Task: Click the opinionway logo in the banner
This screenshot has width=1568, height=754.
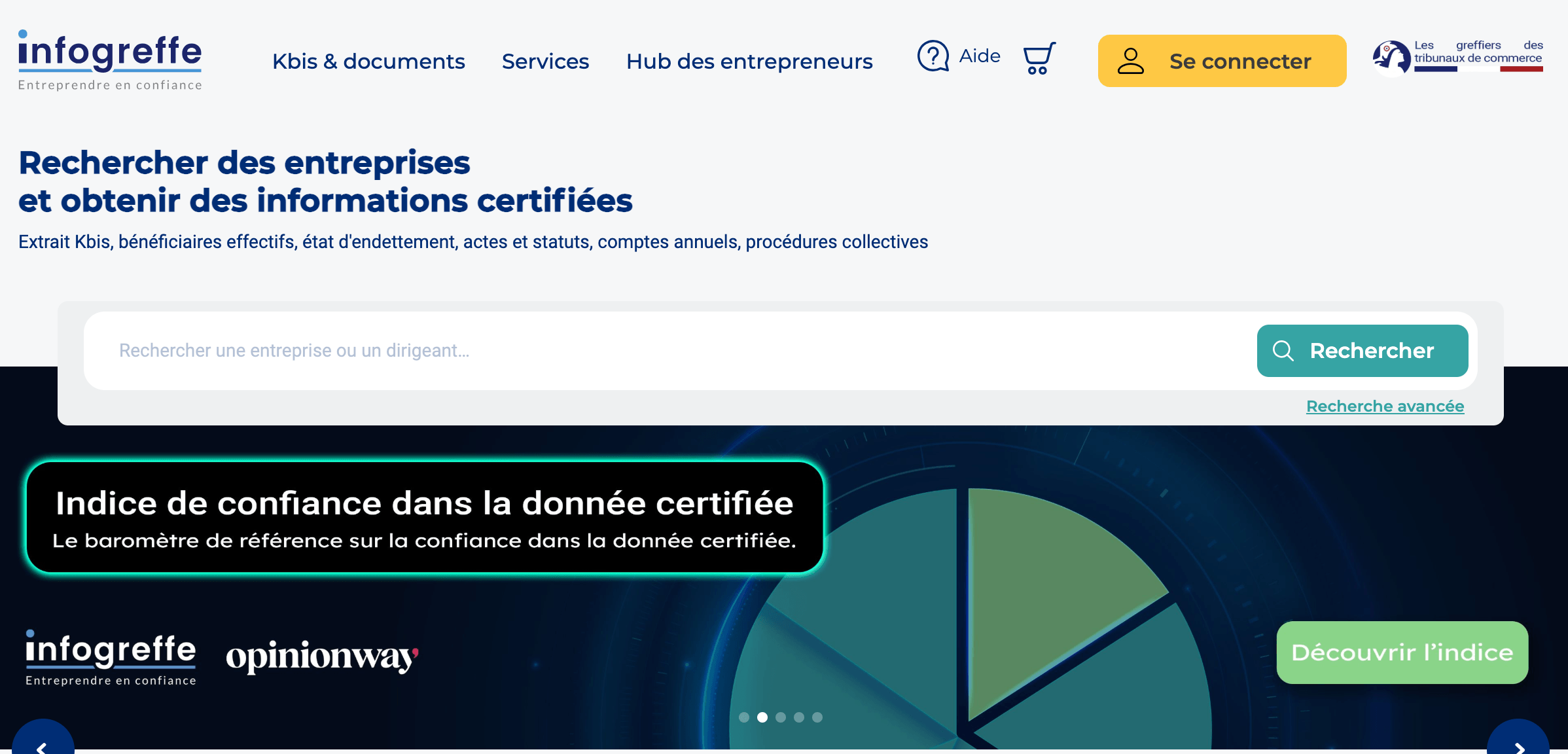Action: click(322, 656)
